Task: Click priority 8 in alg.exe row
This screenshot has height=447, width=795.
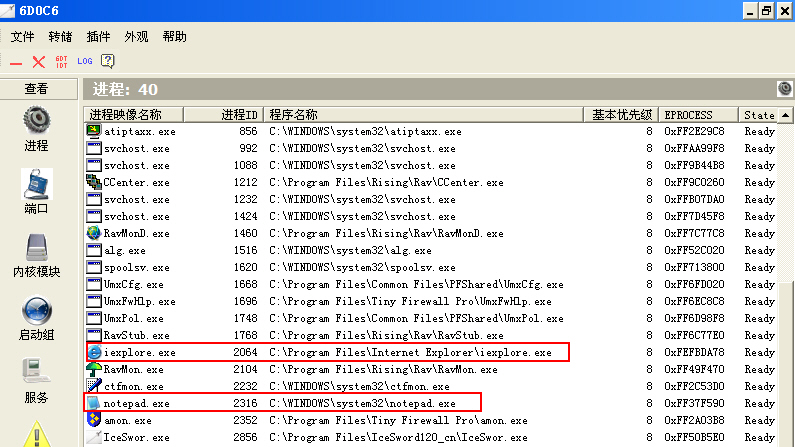Action: [x=649, y=250]
